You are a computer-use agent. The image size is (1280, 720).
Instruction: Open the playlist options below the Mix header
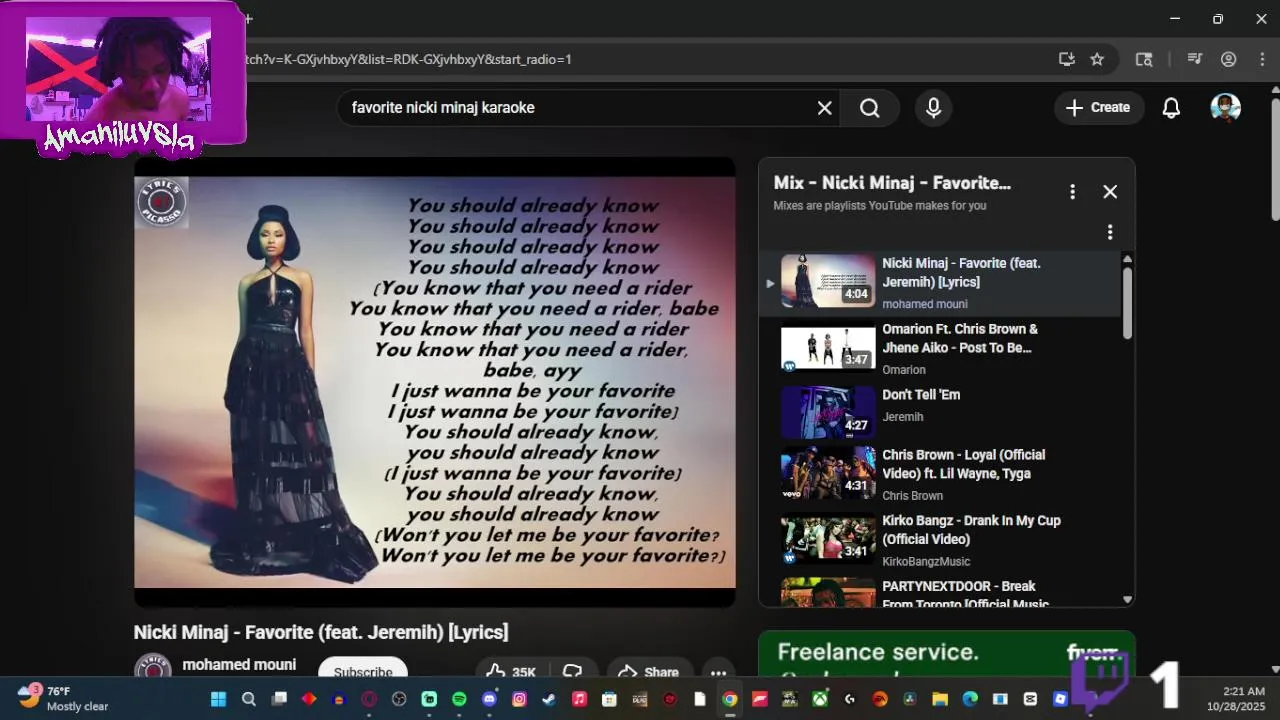tap(1109, 232)
